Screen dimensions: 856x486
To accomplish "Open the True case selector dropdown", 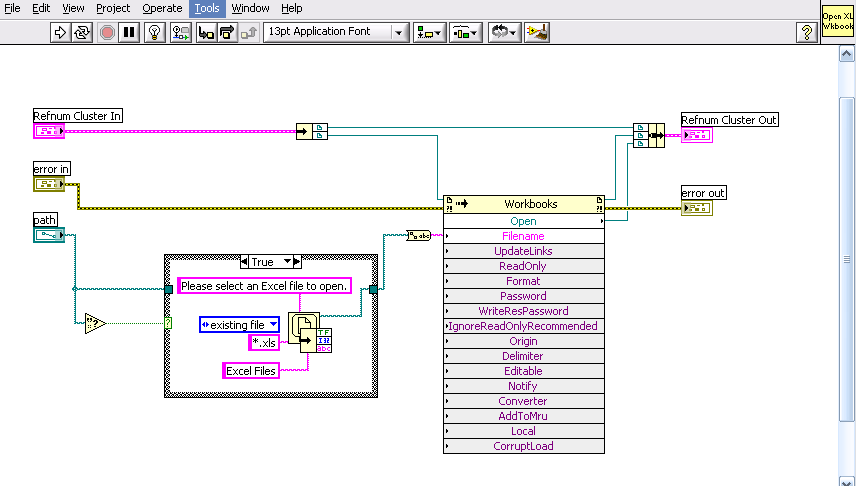I will (287, 262).
